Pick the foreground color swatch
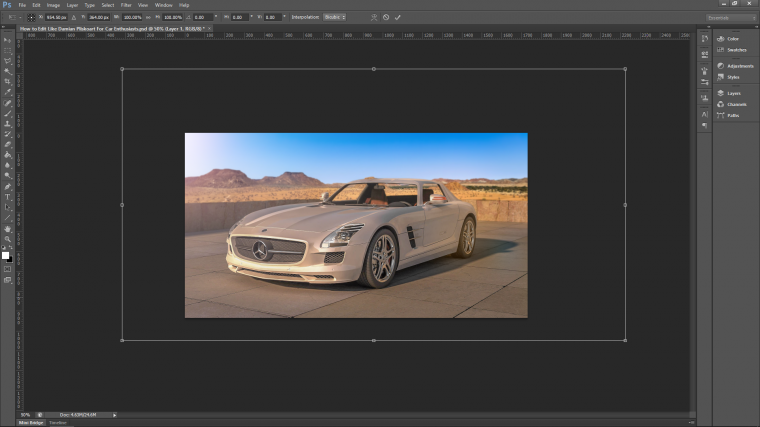This screenshot has width=760, height=427. (x=5, y=255)
